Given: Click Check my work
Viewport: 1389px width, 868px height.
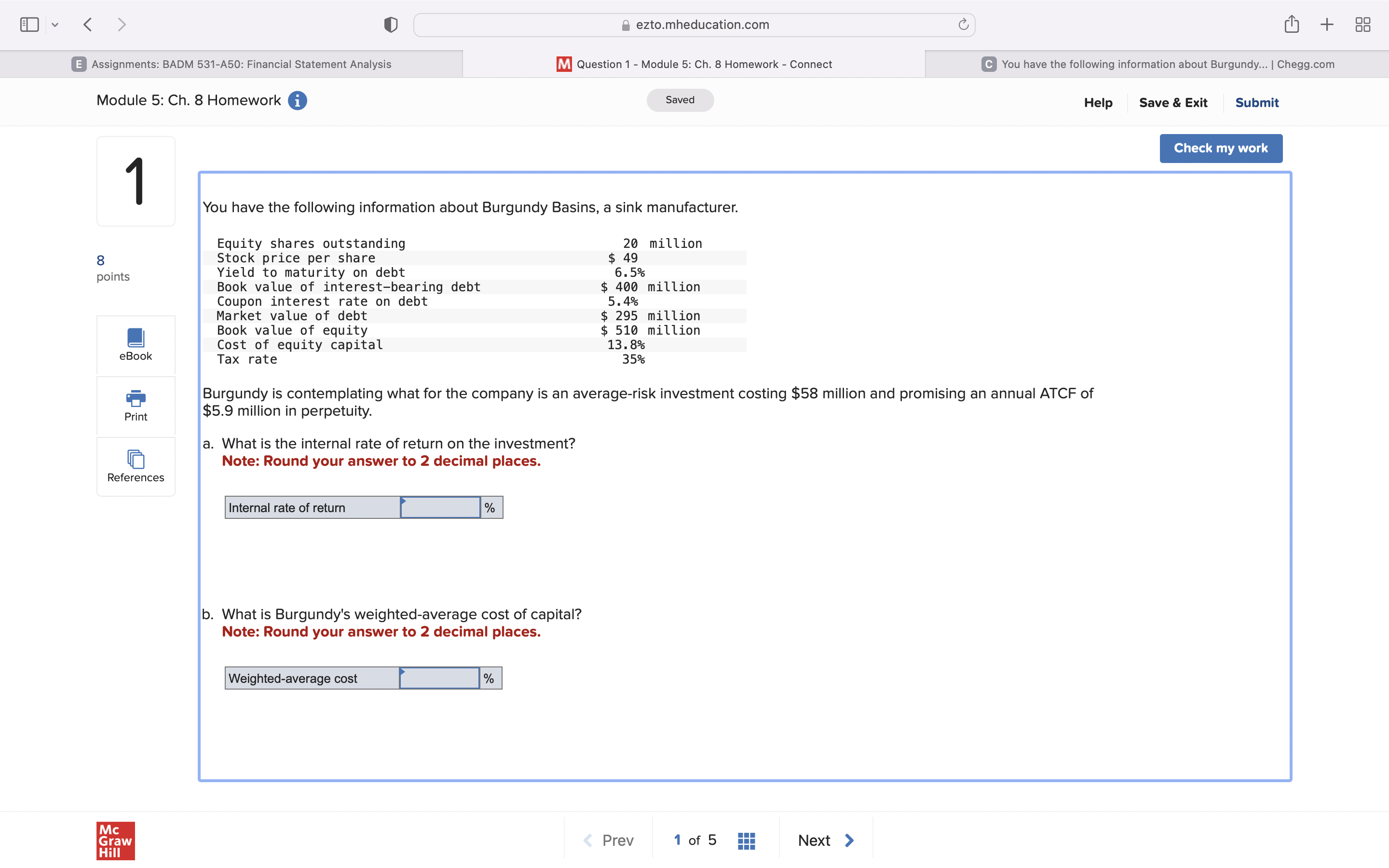Looking at the screenshot, I should (1220, 148).
